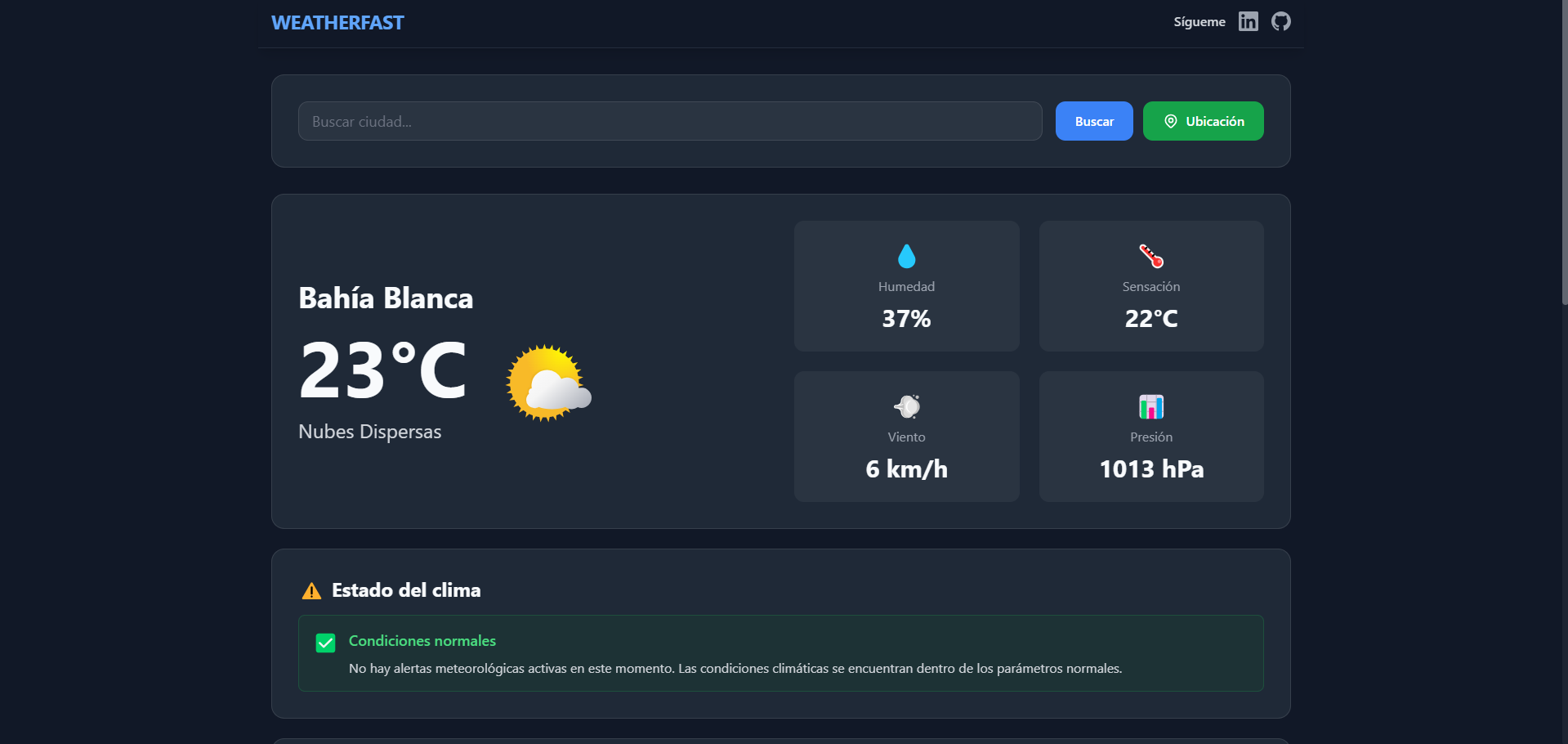This screenshot has width=1568, height=744.
Task: Click the wind icon above Viento
Action: 907,406
